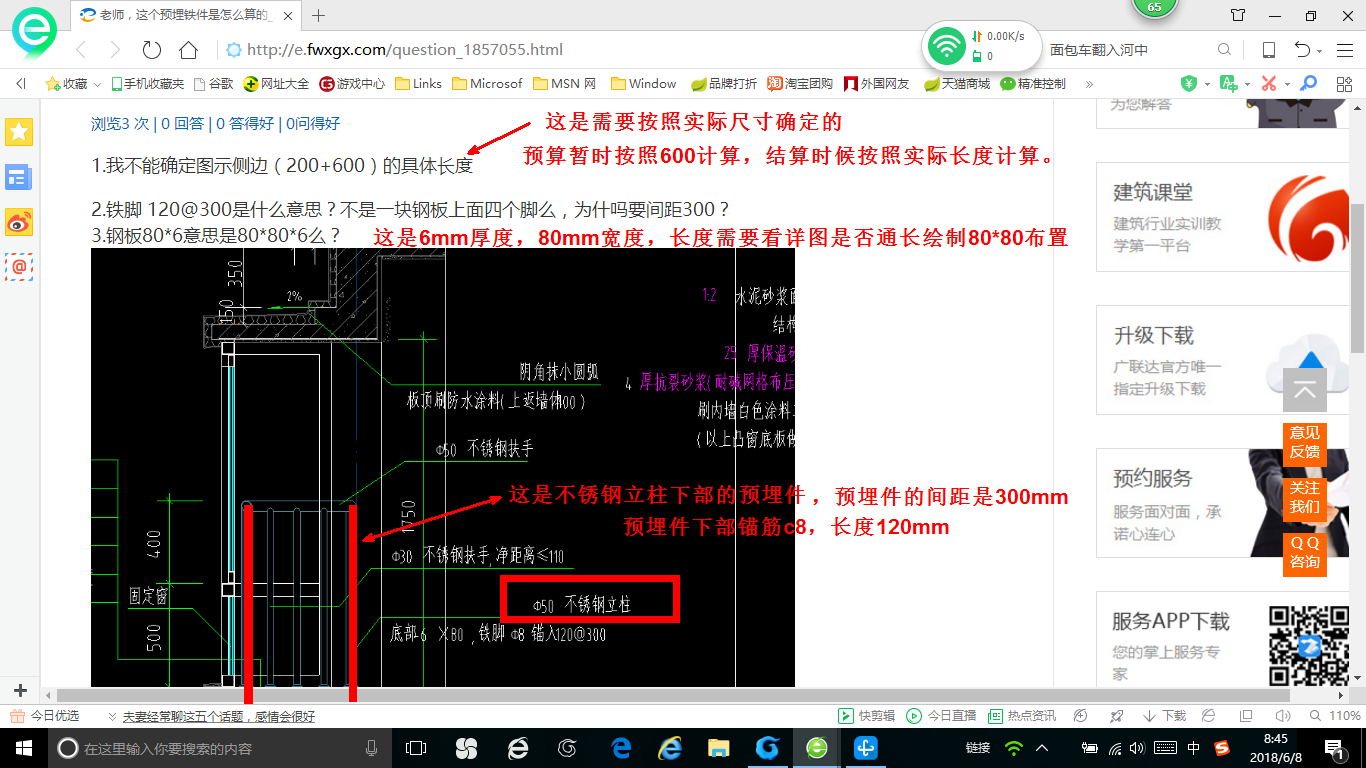Open the 收藏 favorites dropdown
The image size is (1366, 768).
[x=74, y=84]
